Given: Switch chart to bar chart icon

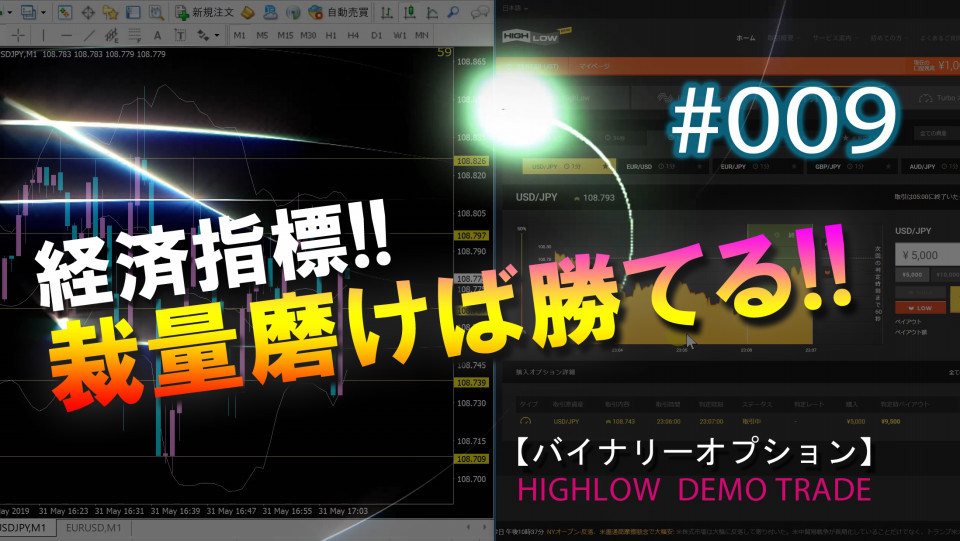Looking at the screenshot, I should click(386, 12).
